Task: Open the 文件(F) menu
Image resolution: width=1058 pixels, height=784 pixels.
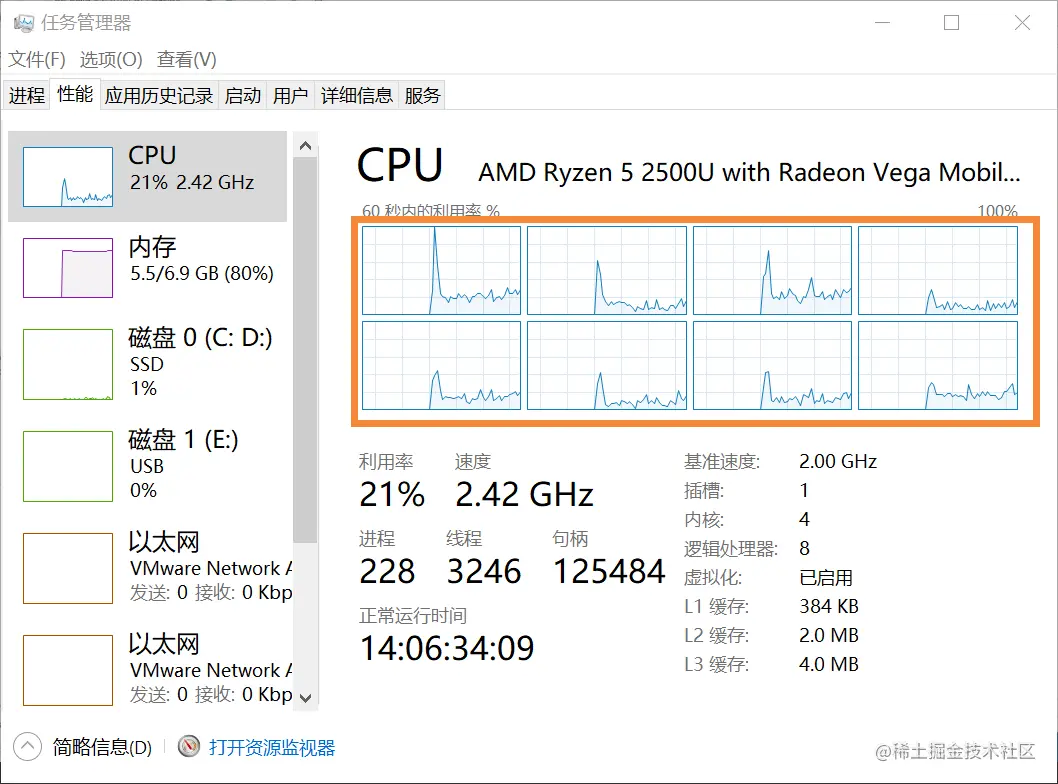Action: (37, 60)
